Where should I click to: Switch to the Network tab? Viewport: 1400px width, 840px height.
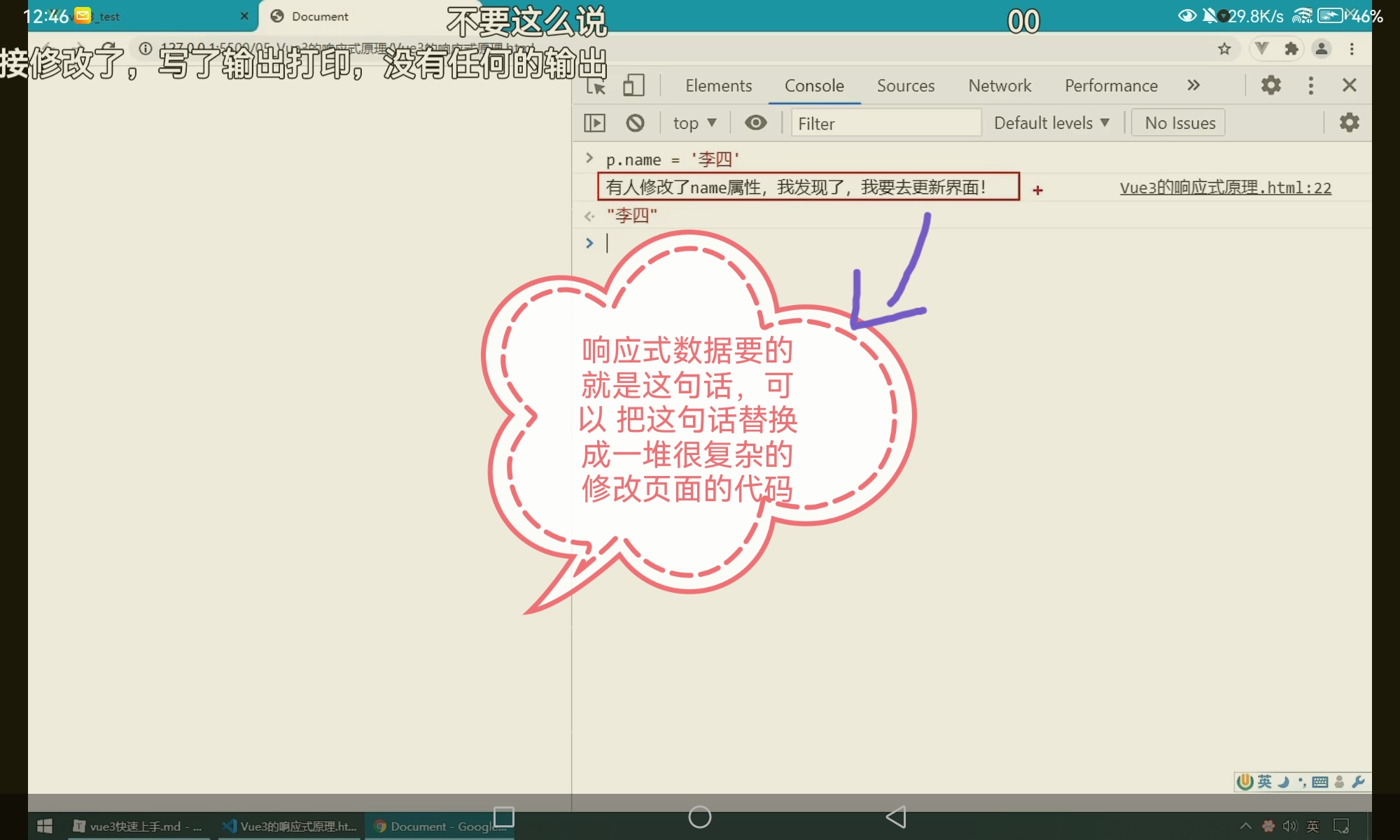[x=1000, y=85]
